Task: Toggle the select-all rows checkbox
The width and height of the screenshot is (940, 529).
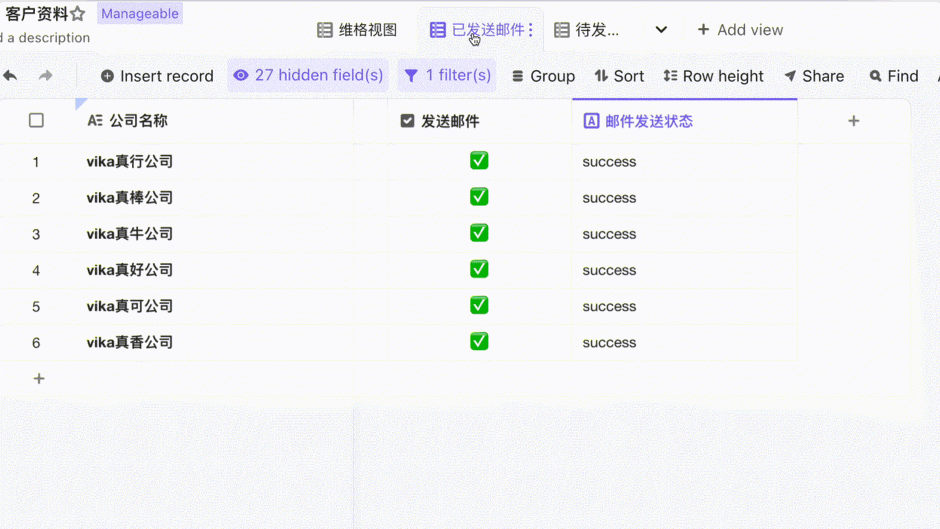Action: [x=36, y=121]
